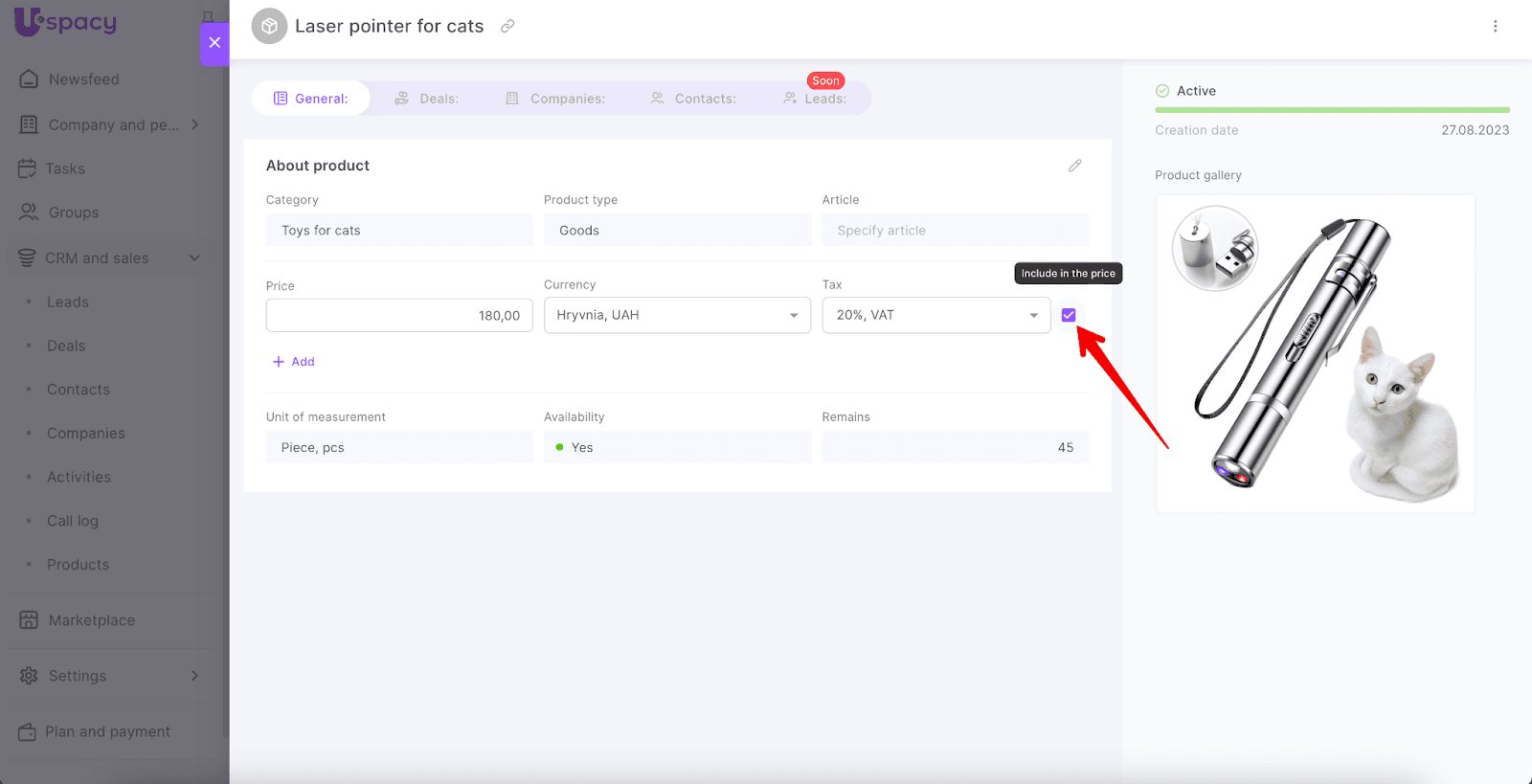This screenshot has width=1532, height=784.
Task: Open Marketplace from the sidebar icon
Action: (x=29, y=620)
